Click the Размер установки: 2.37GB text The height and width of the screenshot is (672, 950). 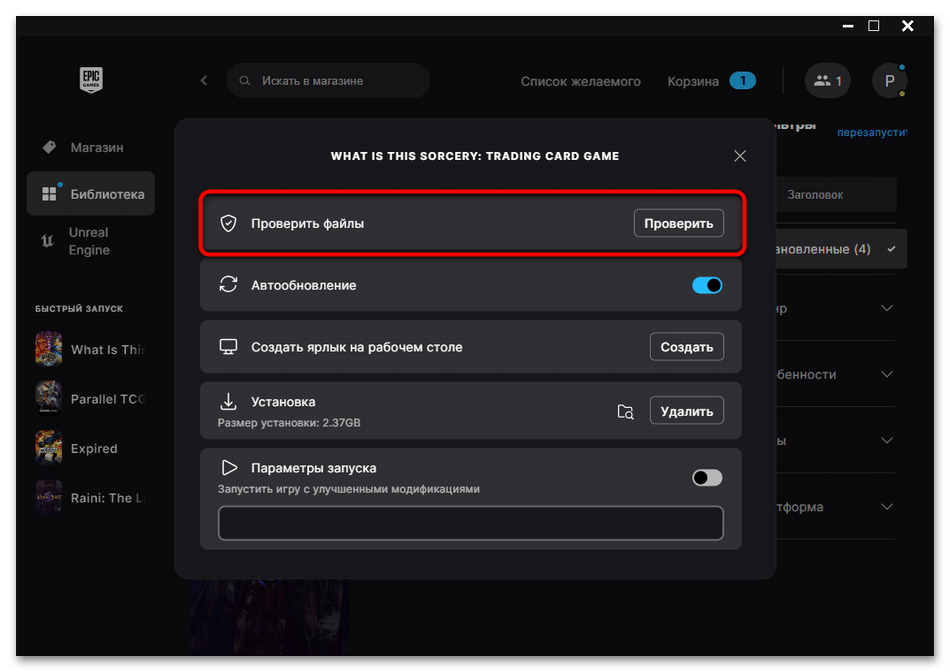[x=289, y=423]
